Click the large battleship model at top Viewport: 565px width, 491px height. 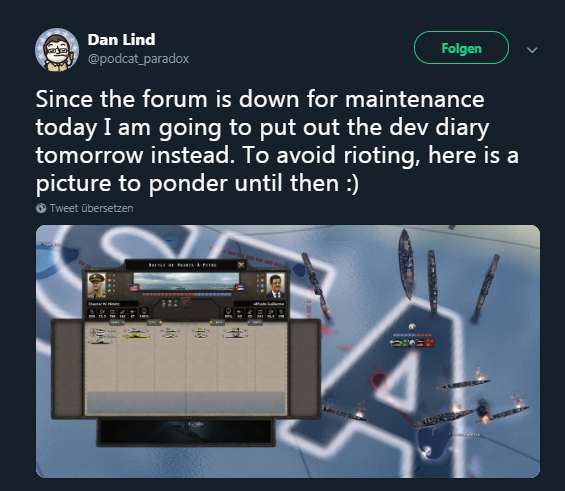pyautogui.click(x=406, y=264)
